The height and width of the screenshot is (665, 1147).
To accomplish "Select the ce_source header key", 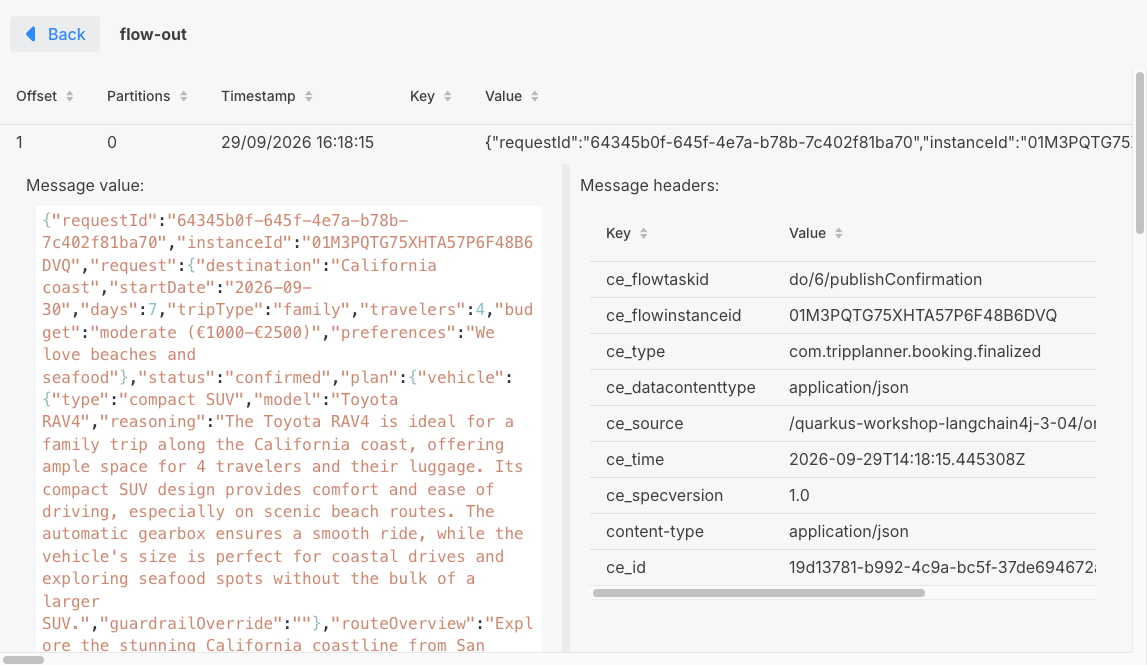I will click(644, 423).
